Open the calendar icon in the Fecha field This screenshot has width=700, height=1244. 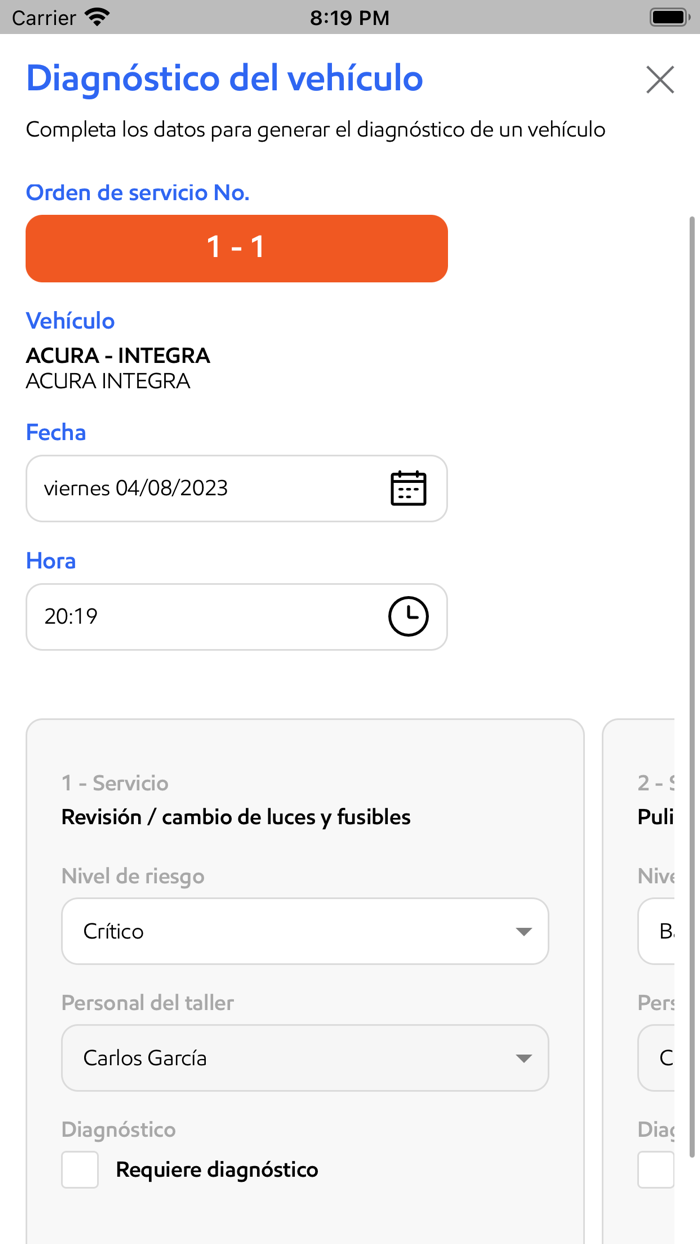pos(408,488)
